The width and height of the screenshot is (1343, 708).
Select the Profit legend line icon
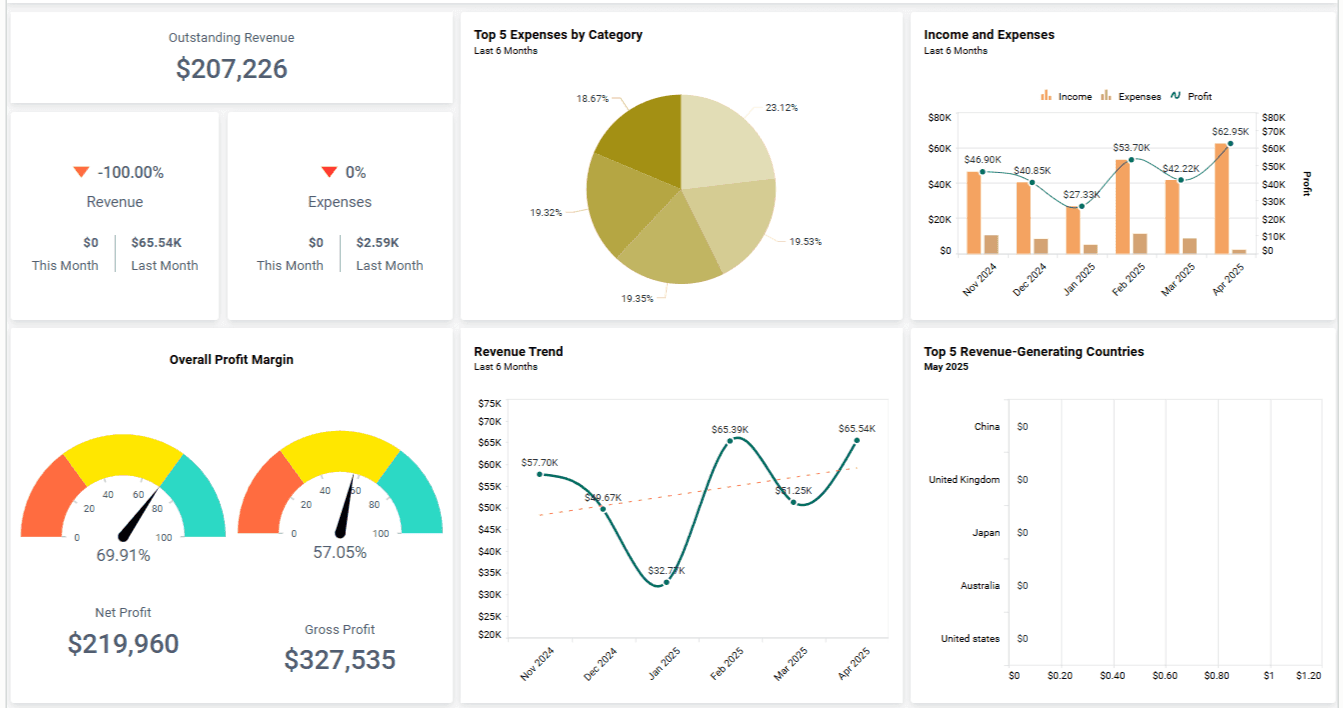pyautogui.click(x=1174, y=96)
